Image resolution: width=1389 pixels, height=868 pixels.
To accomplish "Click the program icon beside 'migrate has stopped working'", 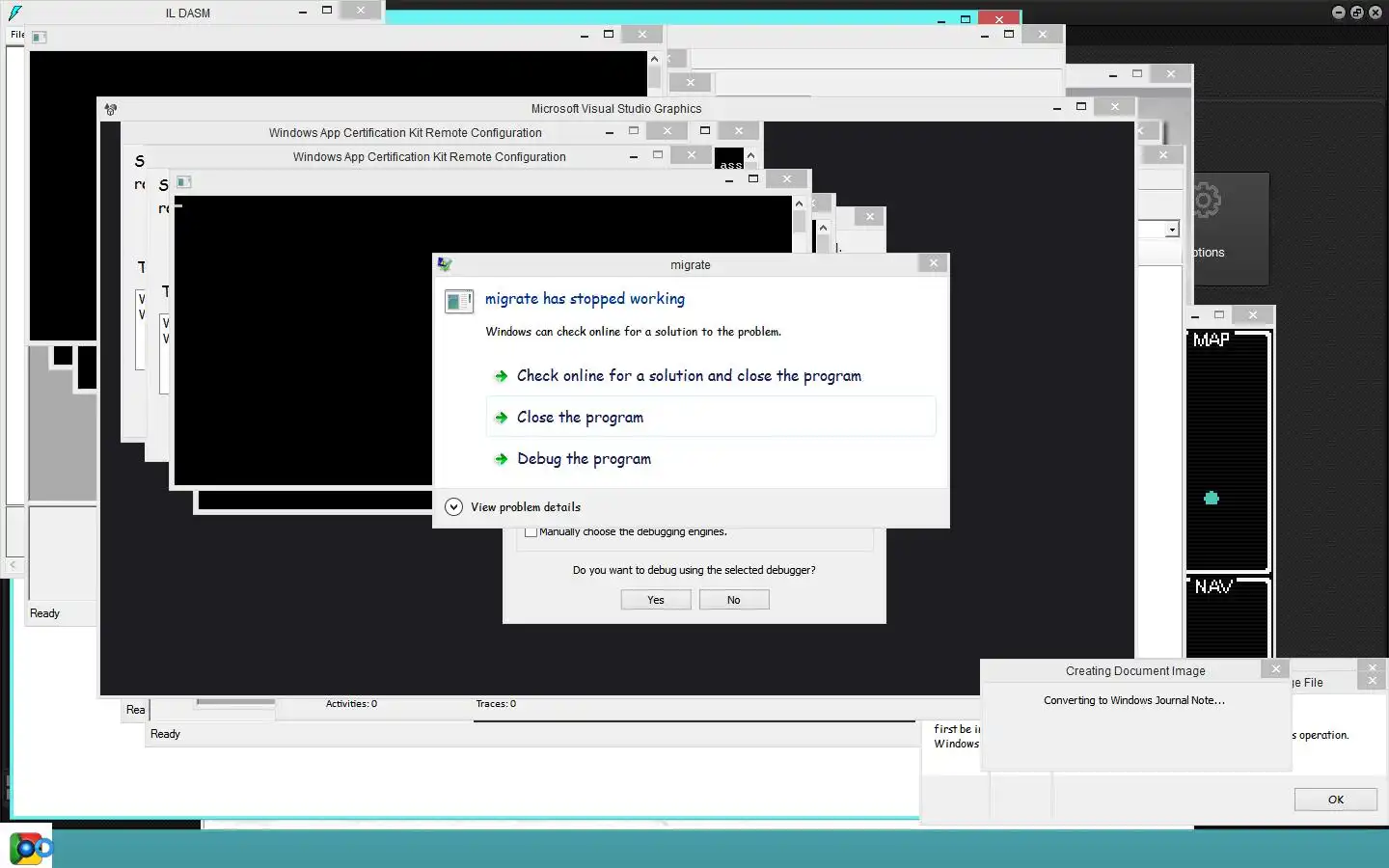I will (459, 302).
